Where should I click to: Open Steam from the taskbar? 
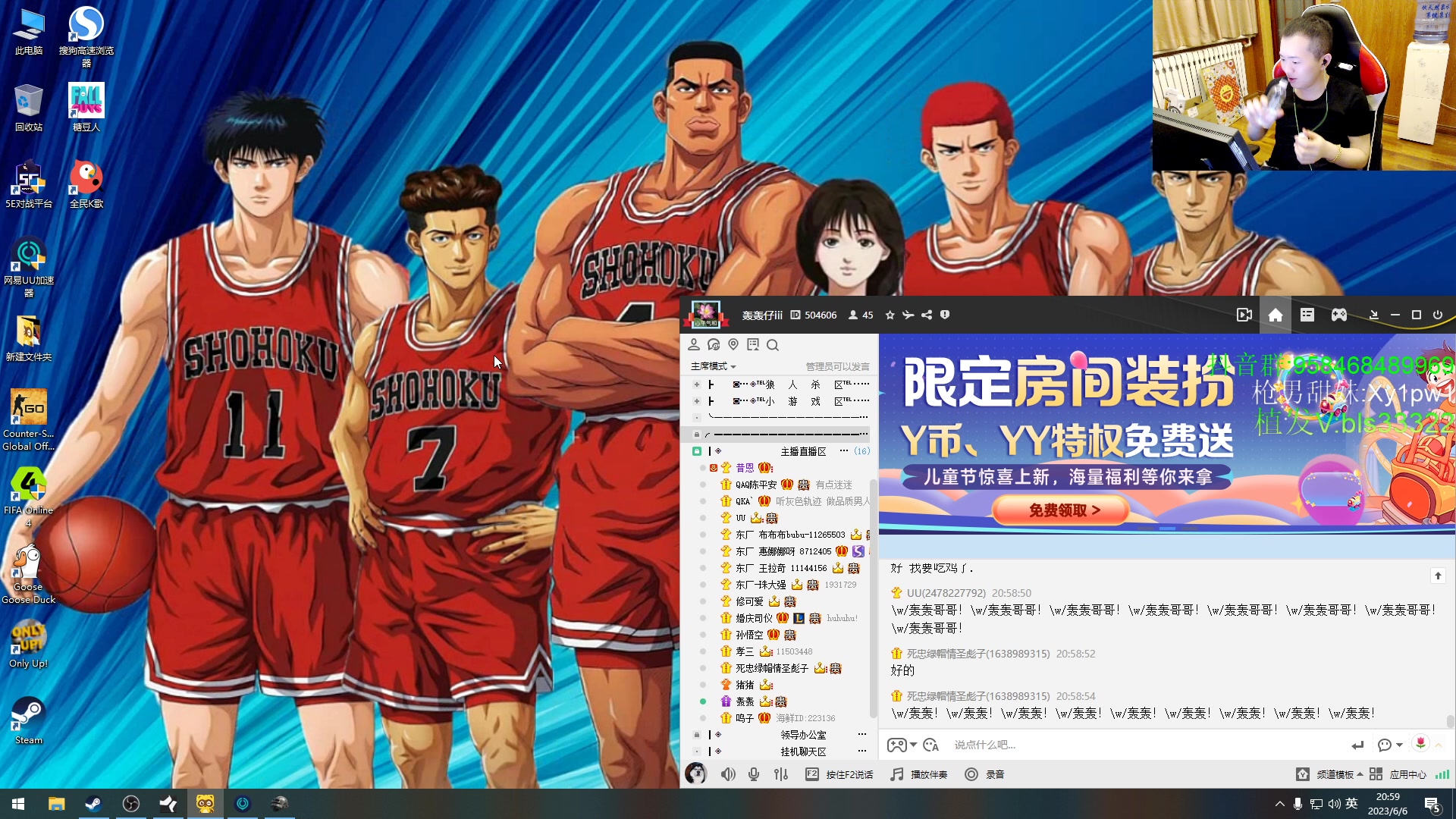(93, 804)
